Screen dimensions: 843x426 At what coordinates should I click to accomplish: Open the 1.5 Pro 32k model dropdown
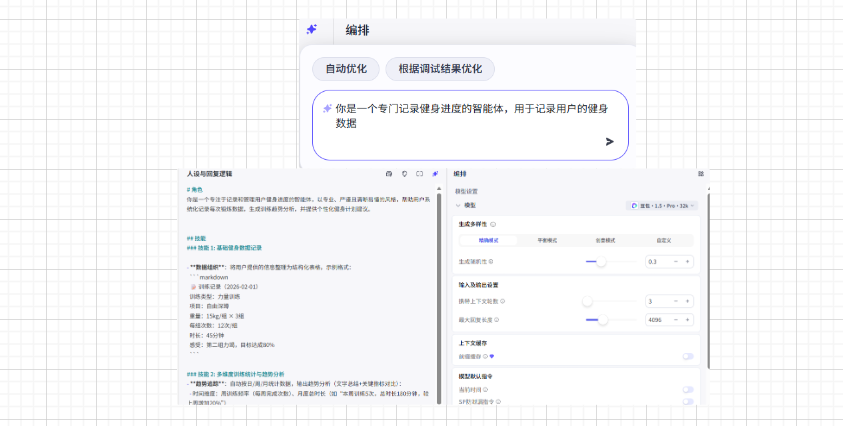[662, 205]
